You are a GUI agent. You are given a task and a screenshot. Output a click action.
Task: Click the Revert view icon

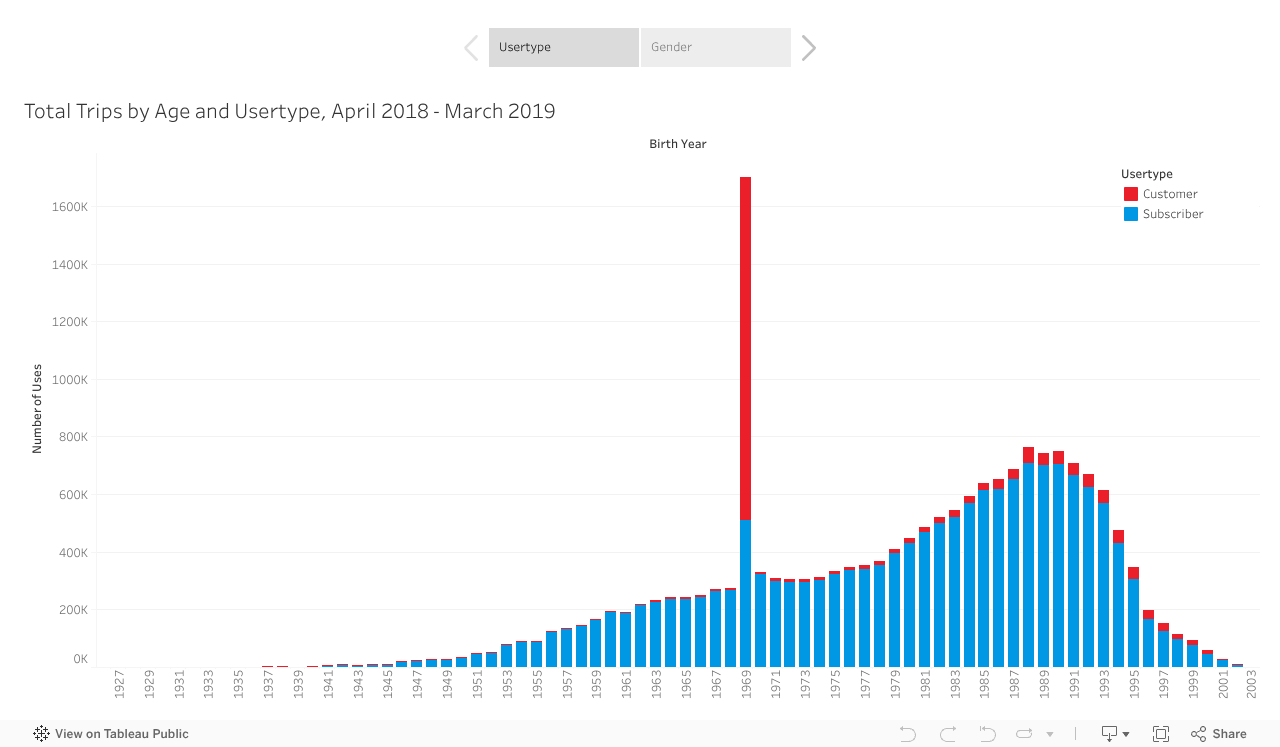point(987,734)
